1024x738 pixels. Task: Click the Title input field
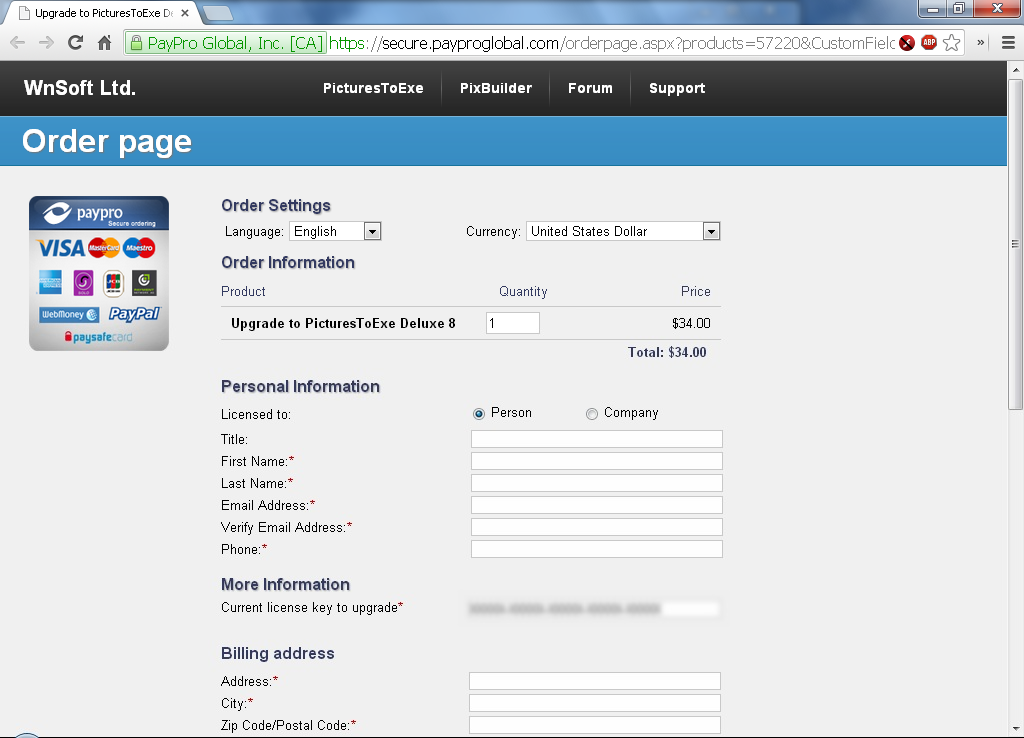(596, 439)
